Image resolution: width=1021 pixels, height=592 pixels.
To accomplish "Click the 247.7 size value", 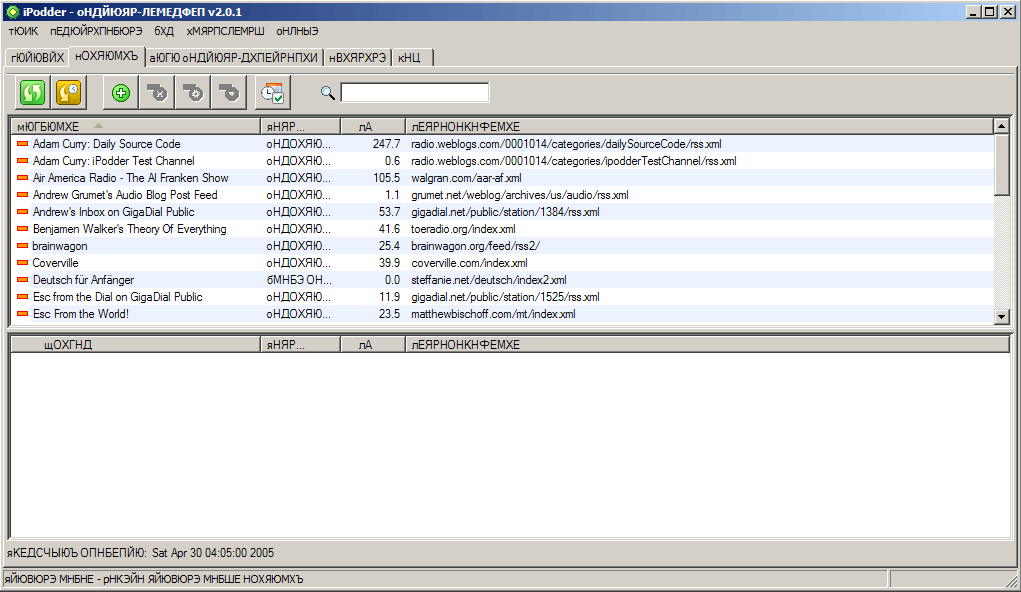I will pyautogui.click(x=386, y=144).
